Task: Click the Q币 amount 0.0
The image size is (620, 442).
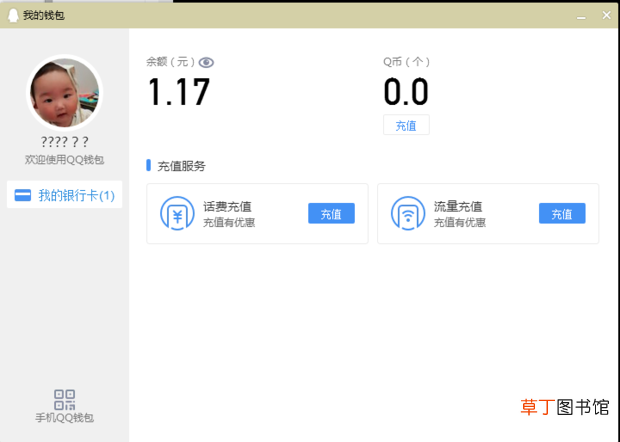Action: [406, 92]
